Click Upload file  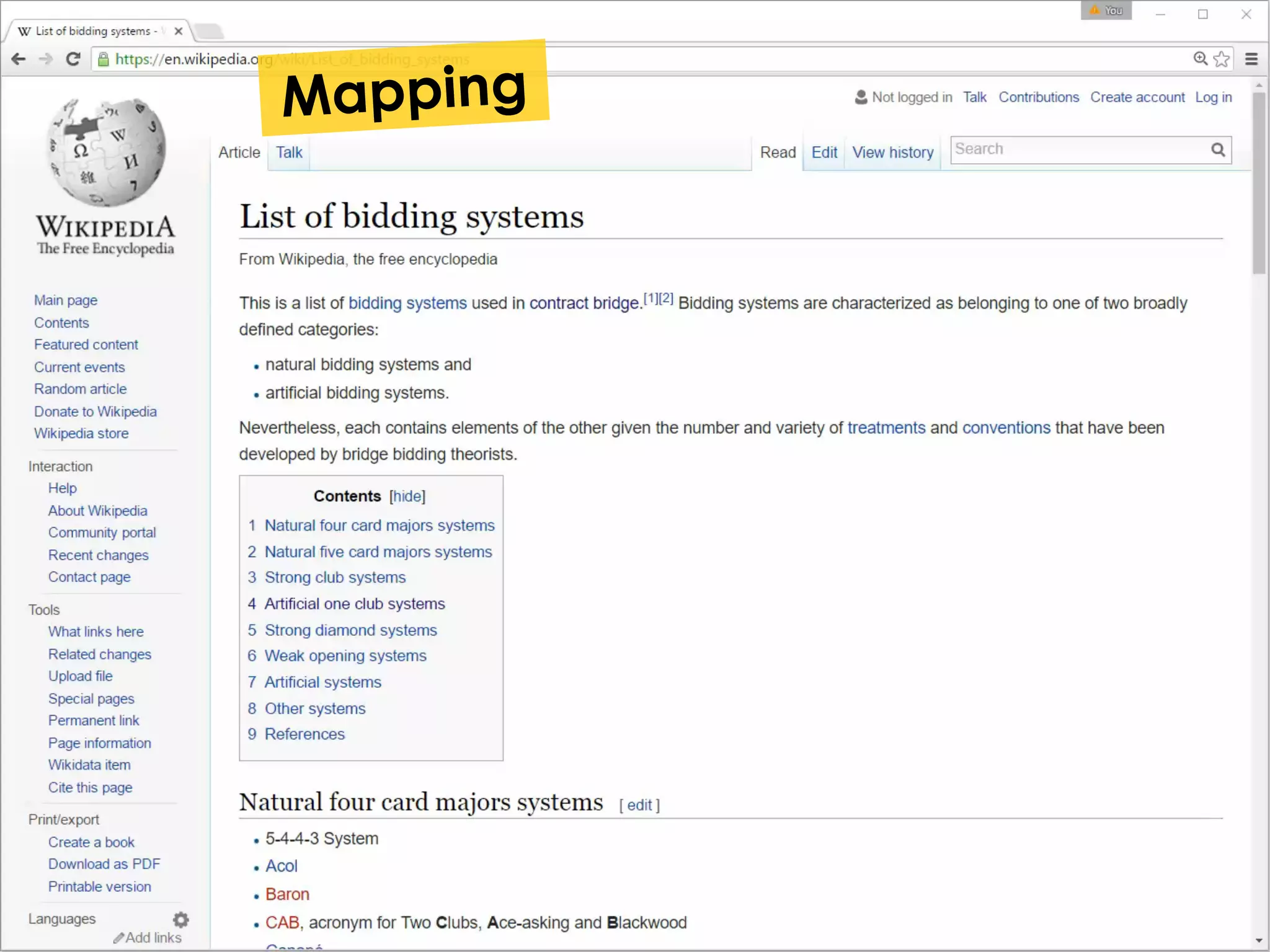coord(81,676)
